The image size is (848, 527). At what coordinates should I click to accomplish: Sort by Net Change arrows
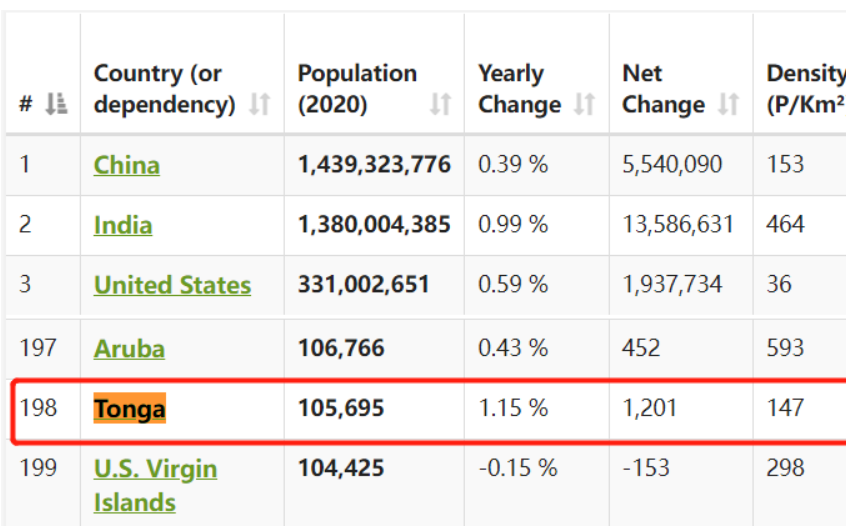(729, 104)
